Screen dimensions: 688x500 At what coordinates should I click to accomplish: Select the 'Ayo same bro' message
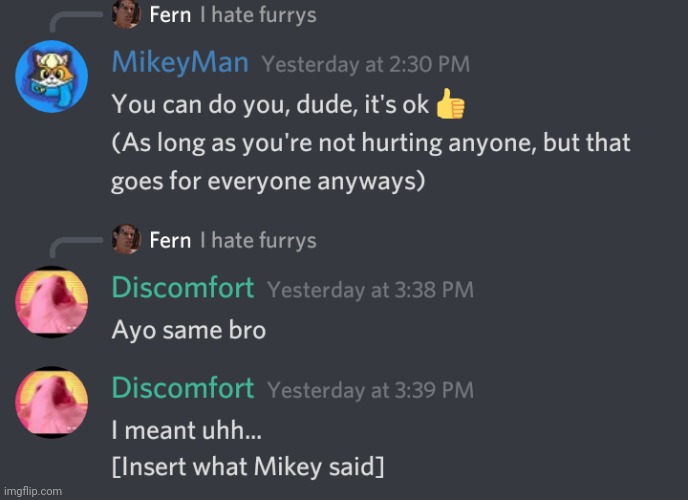click(189, 330)
